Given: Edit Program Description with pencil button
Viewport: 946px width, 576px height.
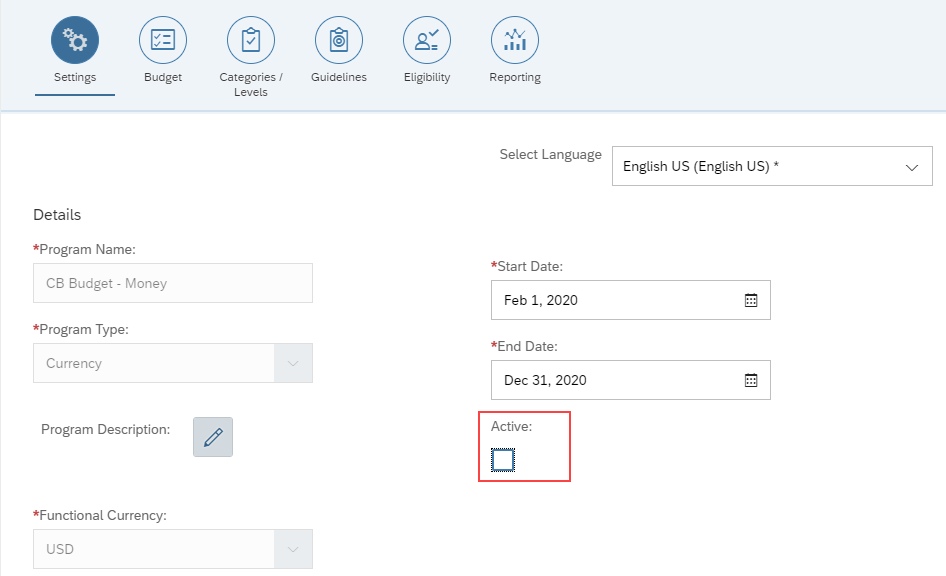Looking at the screenshot, I should 213,437.
